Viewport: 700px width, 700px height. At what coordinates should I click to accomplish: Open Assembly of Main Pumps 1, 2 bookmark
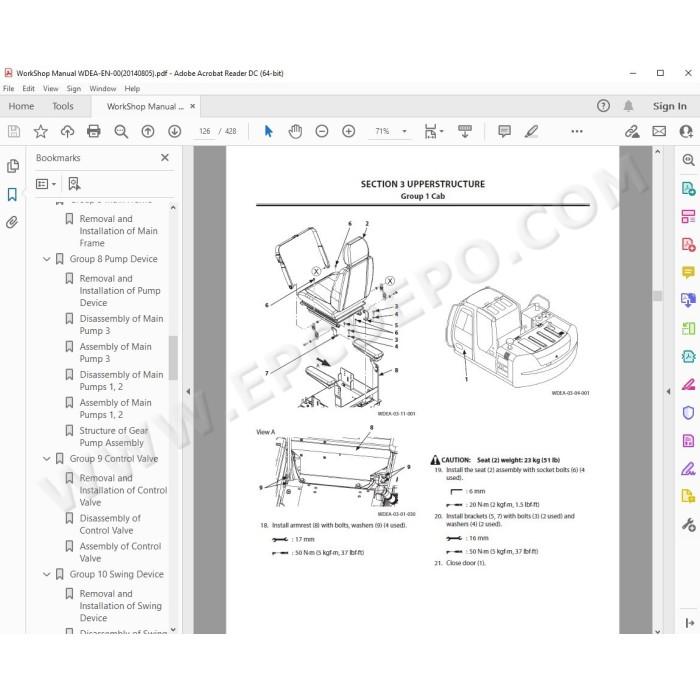click(115, 408)
